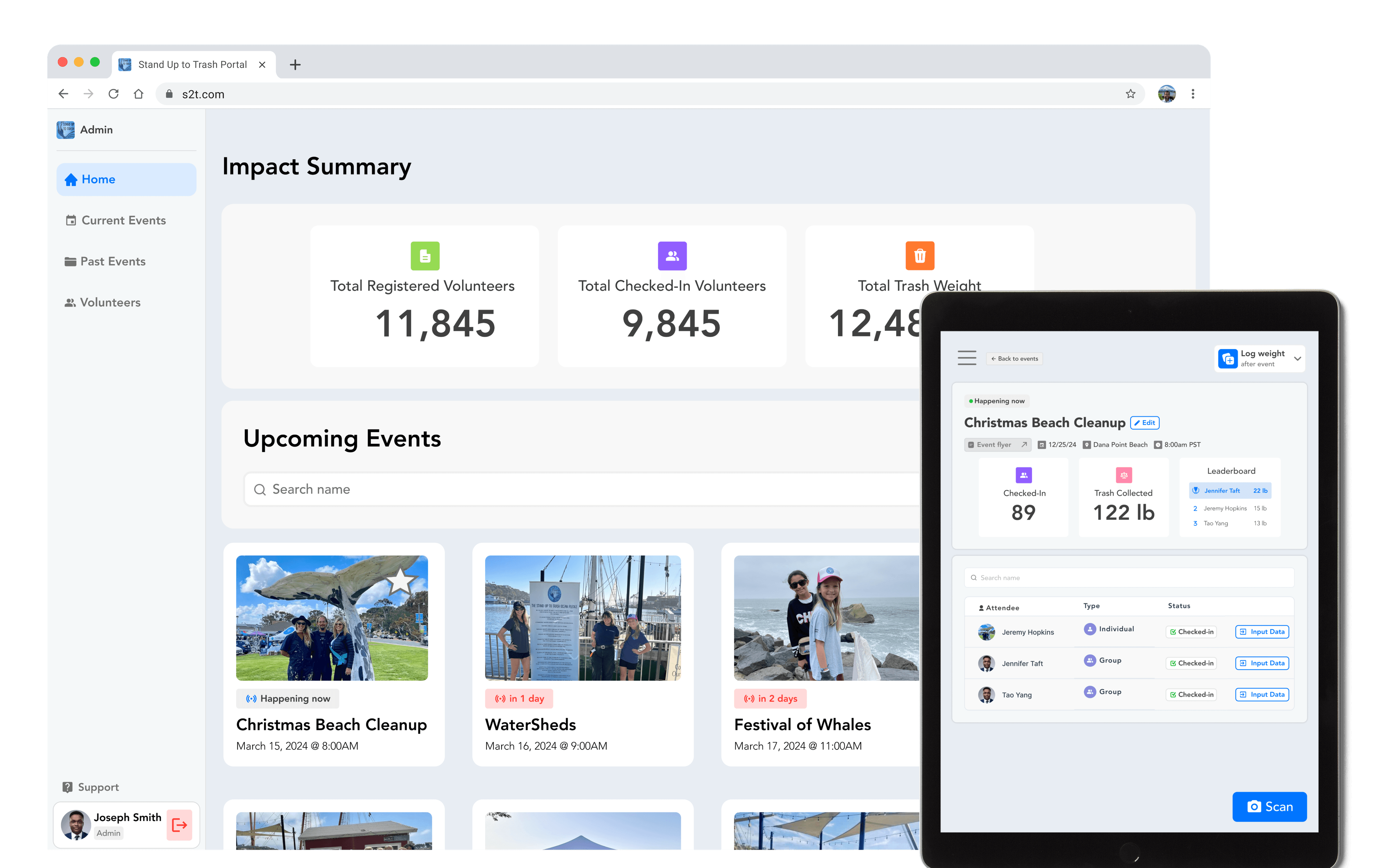Open Volunteers in the sidebar
The width and height of the screenshot is (1387, 868).
103,303
